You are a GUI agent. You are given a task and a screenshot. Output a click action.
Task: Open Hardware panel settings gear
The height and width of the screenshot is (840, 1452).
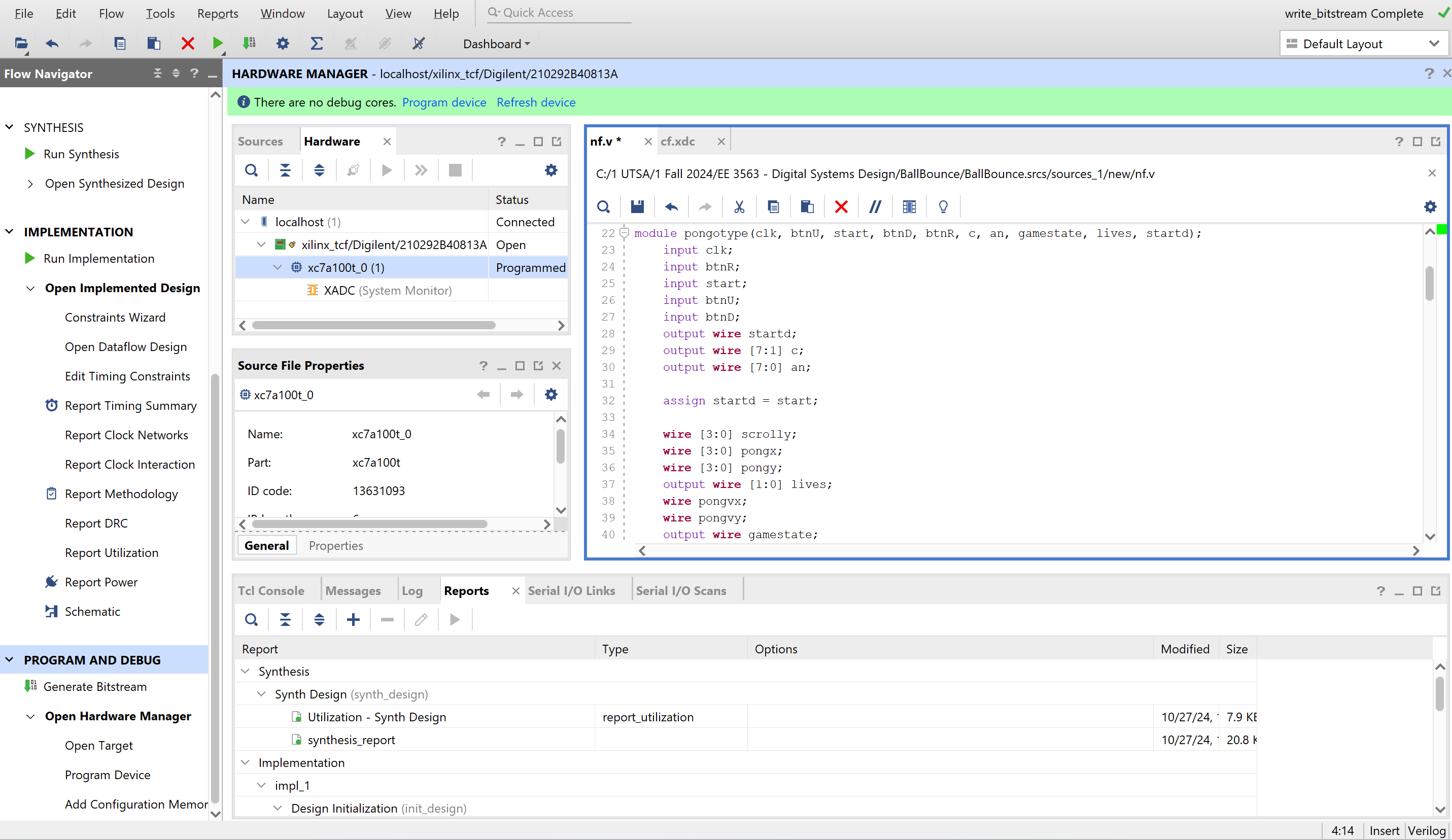tap(551, 170)
